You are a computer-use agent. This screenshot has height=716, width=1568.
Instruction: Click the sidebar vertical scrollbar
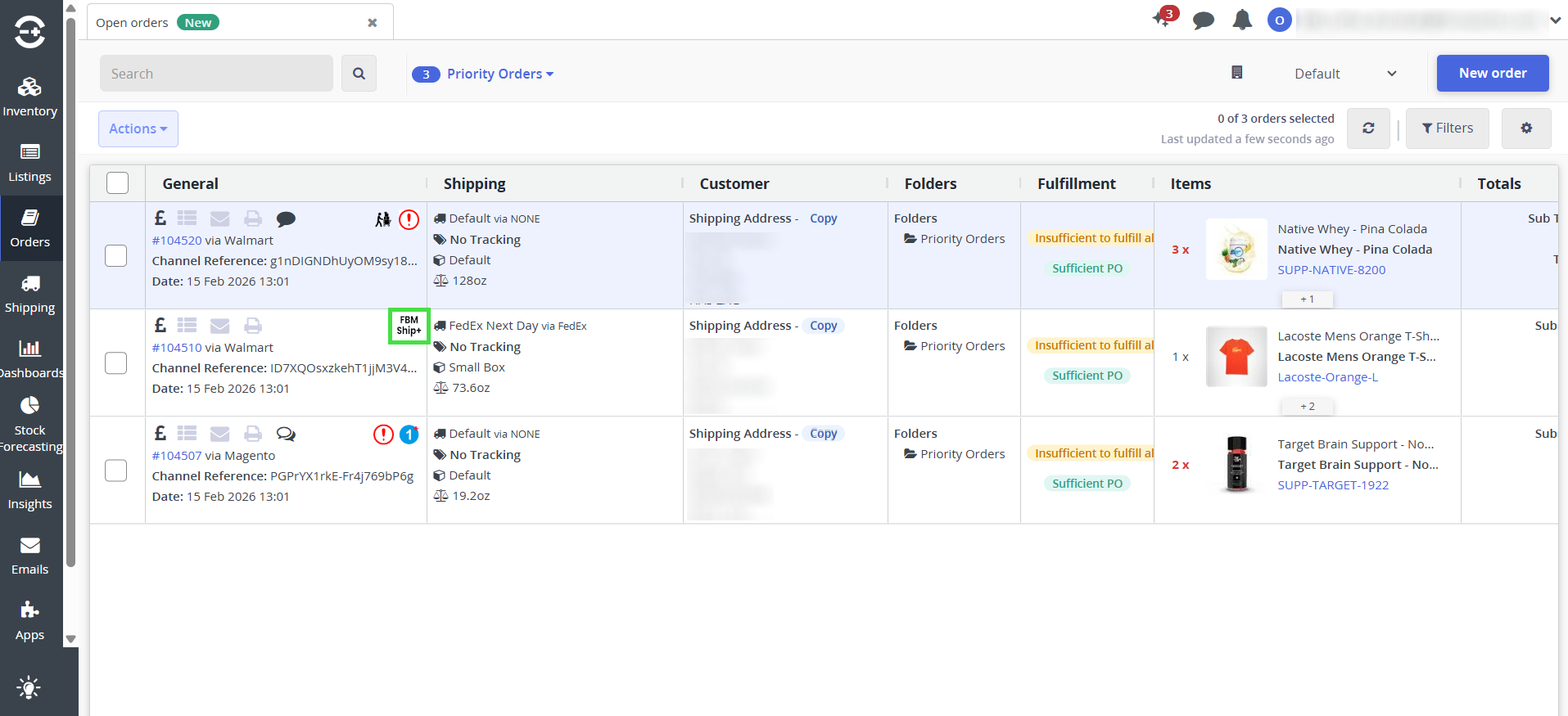point(70,290)
